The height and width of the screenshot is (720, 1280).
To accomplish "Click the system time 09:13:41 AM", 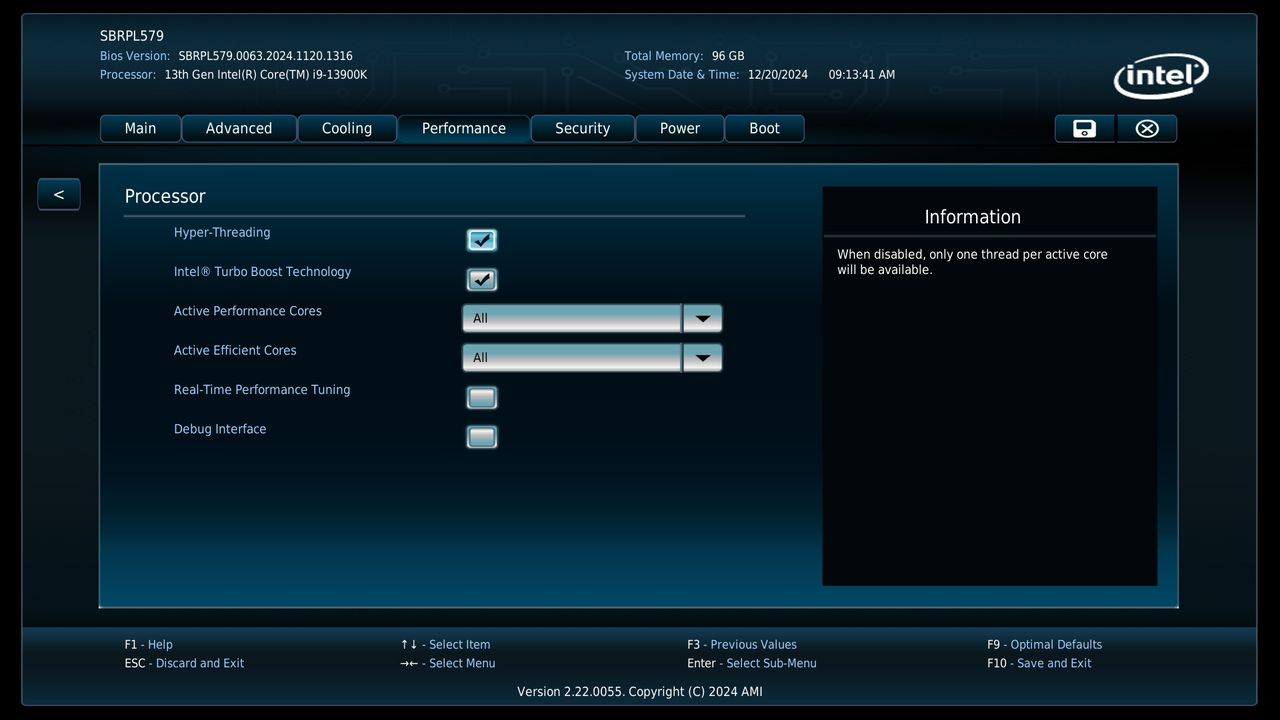I will click(x=862, y=75).
